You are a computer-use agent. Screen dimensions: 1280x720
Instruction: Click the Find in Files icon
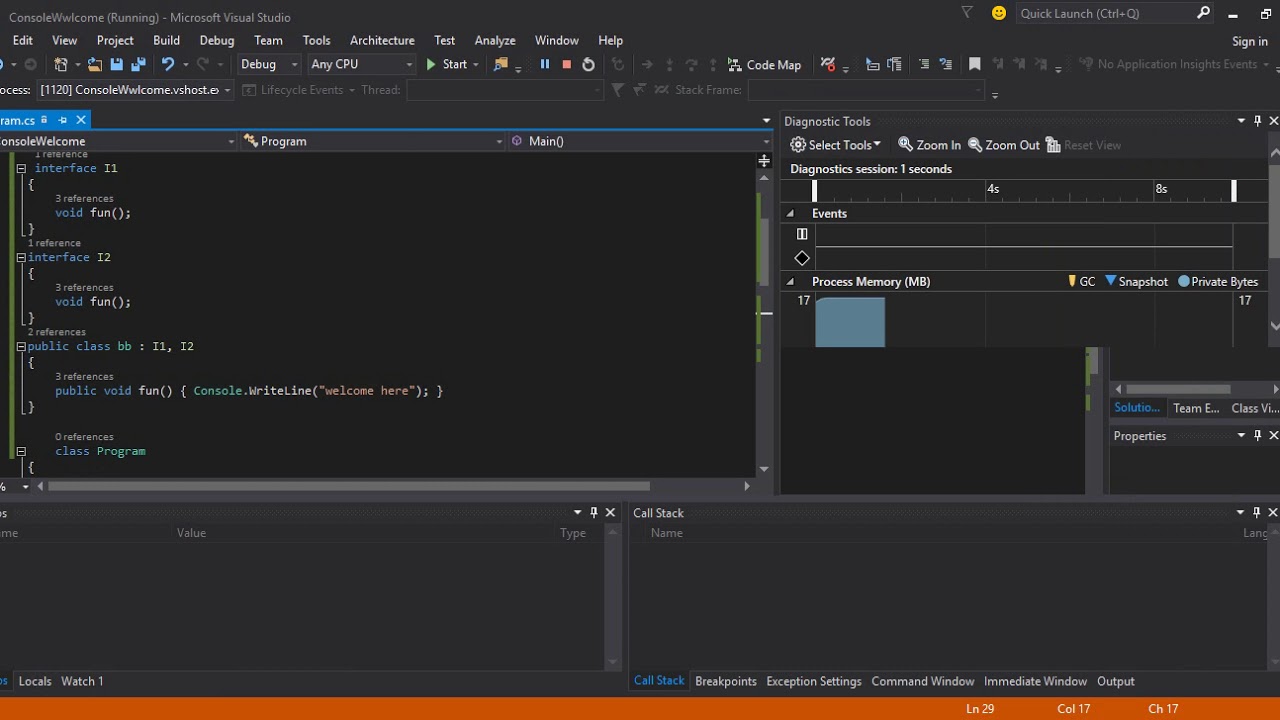pos(501,64)
